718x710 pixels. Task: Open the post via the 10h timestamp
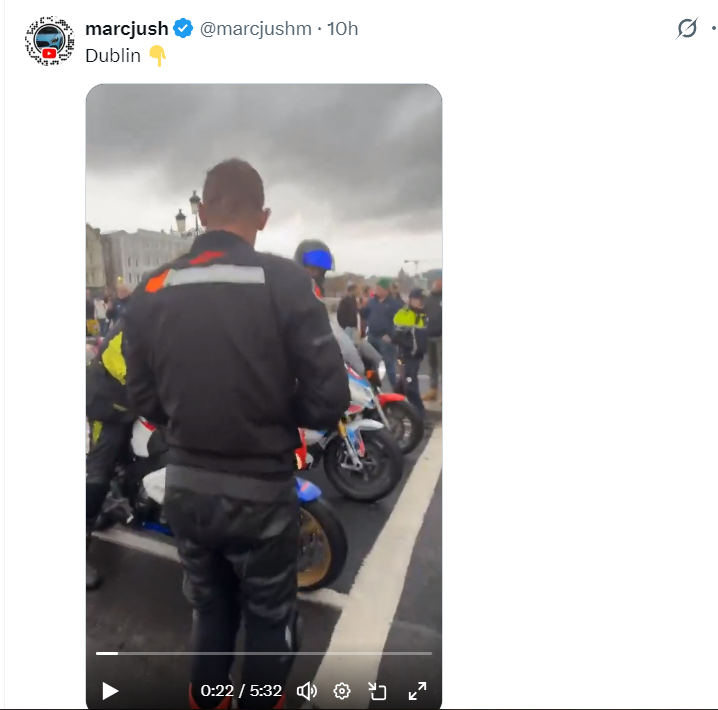(x=343, y=28)
